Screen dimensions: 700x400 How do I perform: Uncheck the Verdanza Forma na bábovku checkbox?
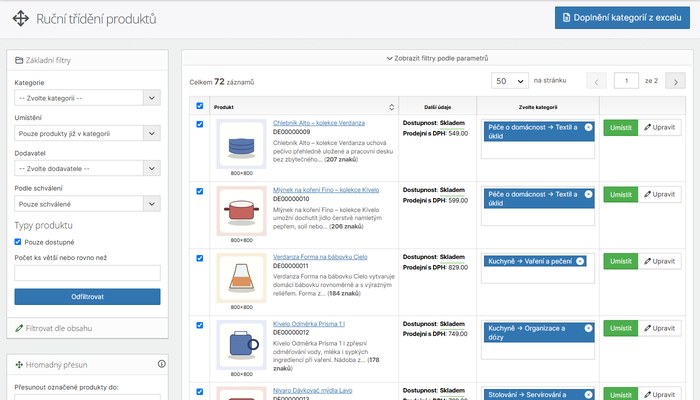pyautogui.click(x=200, y=258)
